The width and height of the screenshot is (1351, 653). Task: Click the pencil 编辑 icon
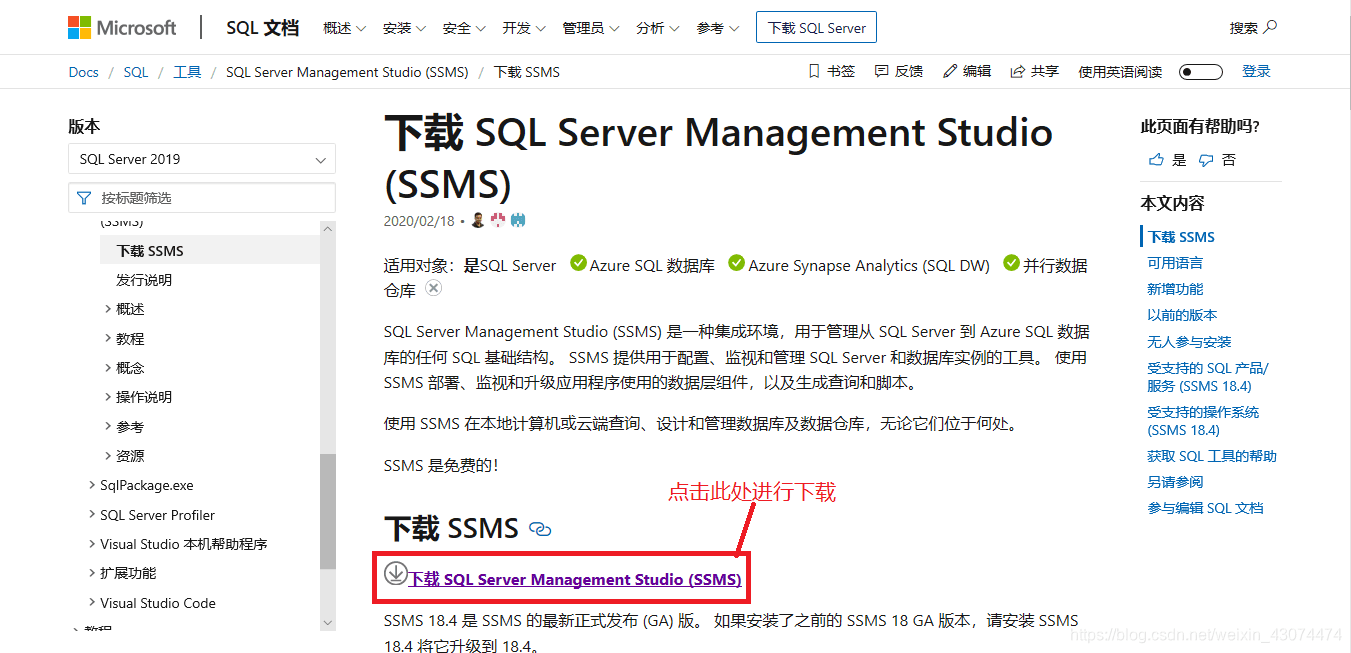(x=950, y=71)
